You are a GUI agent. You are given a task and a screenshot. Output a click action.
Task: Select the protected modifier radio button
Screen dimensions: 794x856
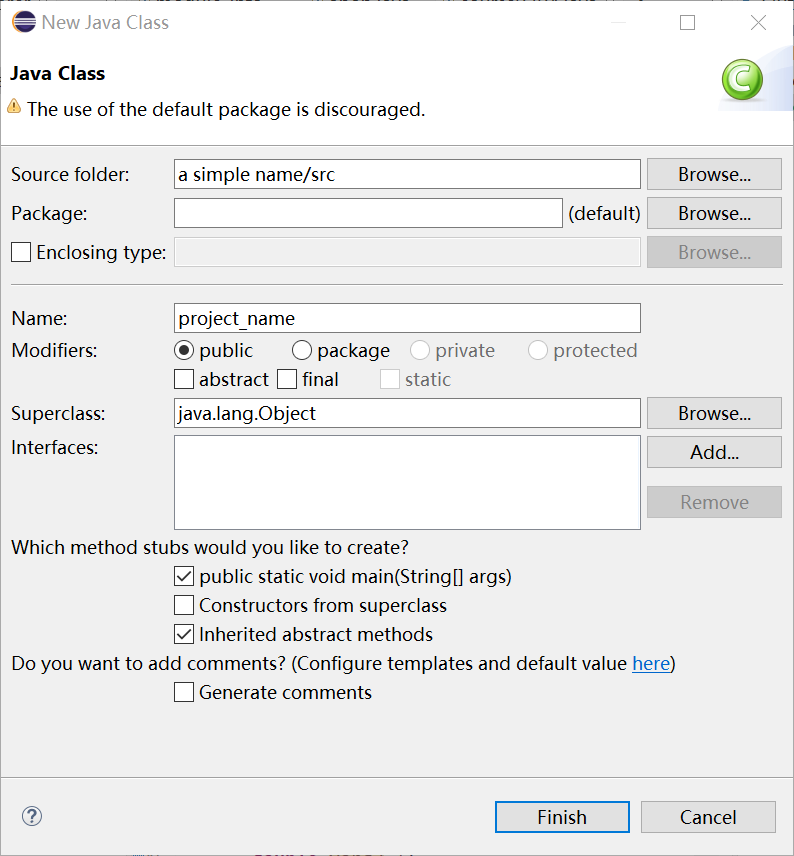[x=537, y=350]
